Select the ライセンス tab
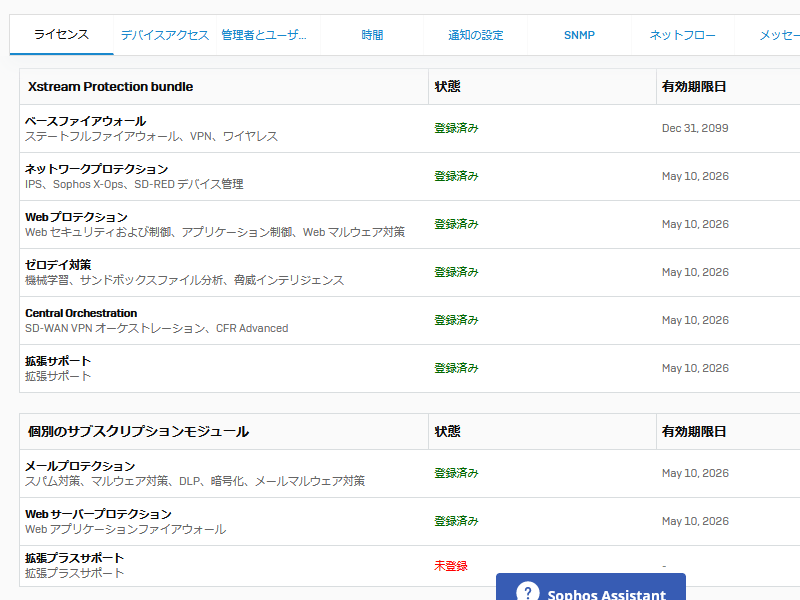Screen dimensions: 800x600 pos(61,35)
